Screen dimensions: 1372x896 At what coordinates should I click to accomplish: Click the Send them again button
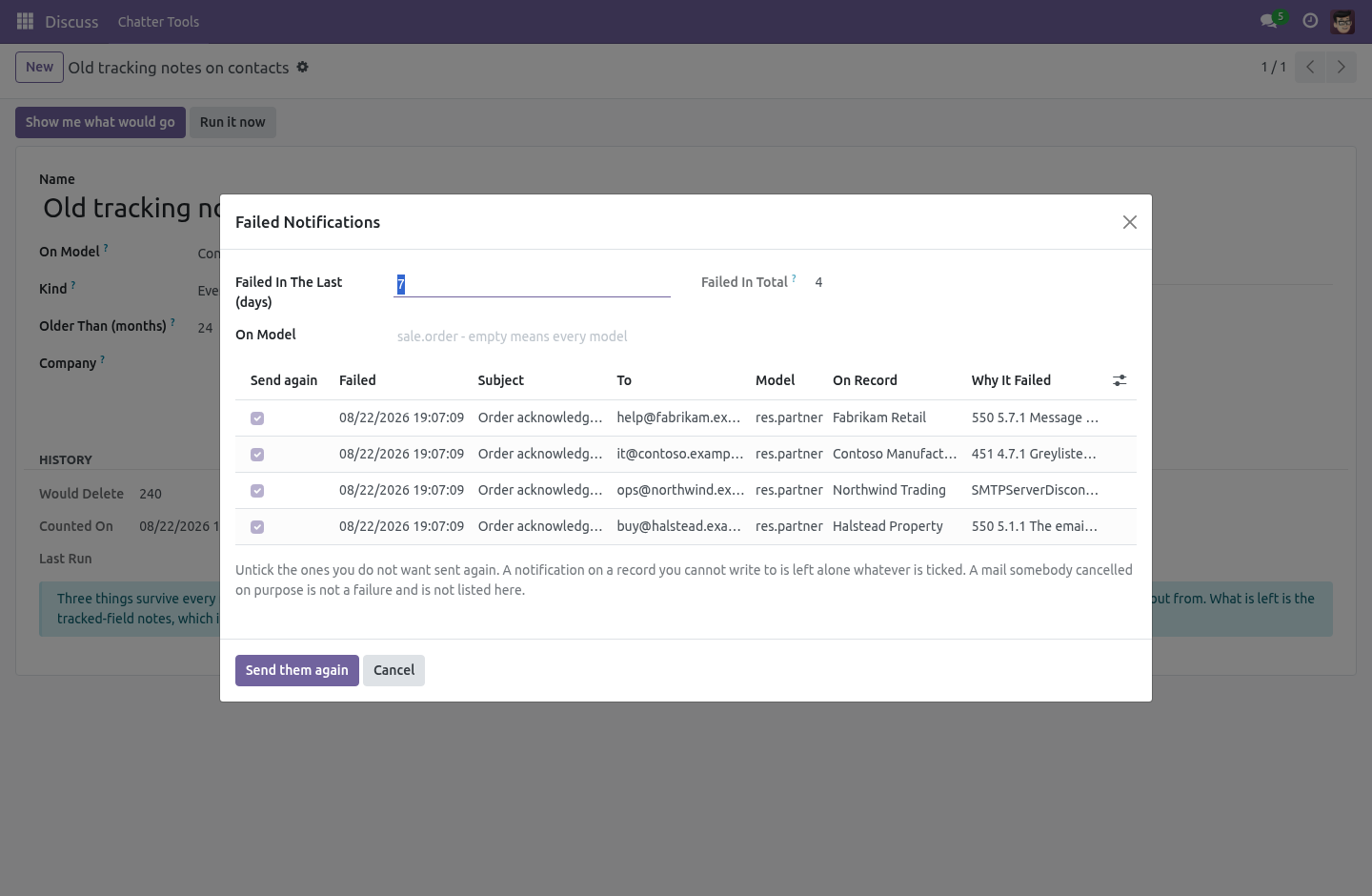(x=297, y=670)
